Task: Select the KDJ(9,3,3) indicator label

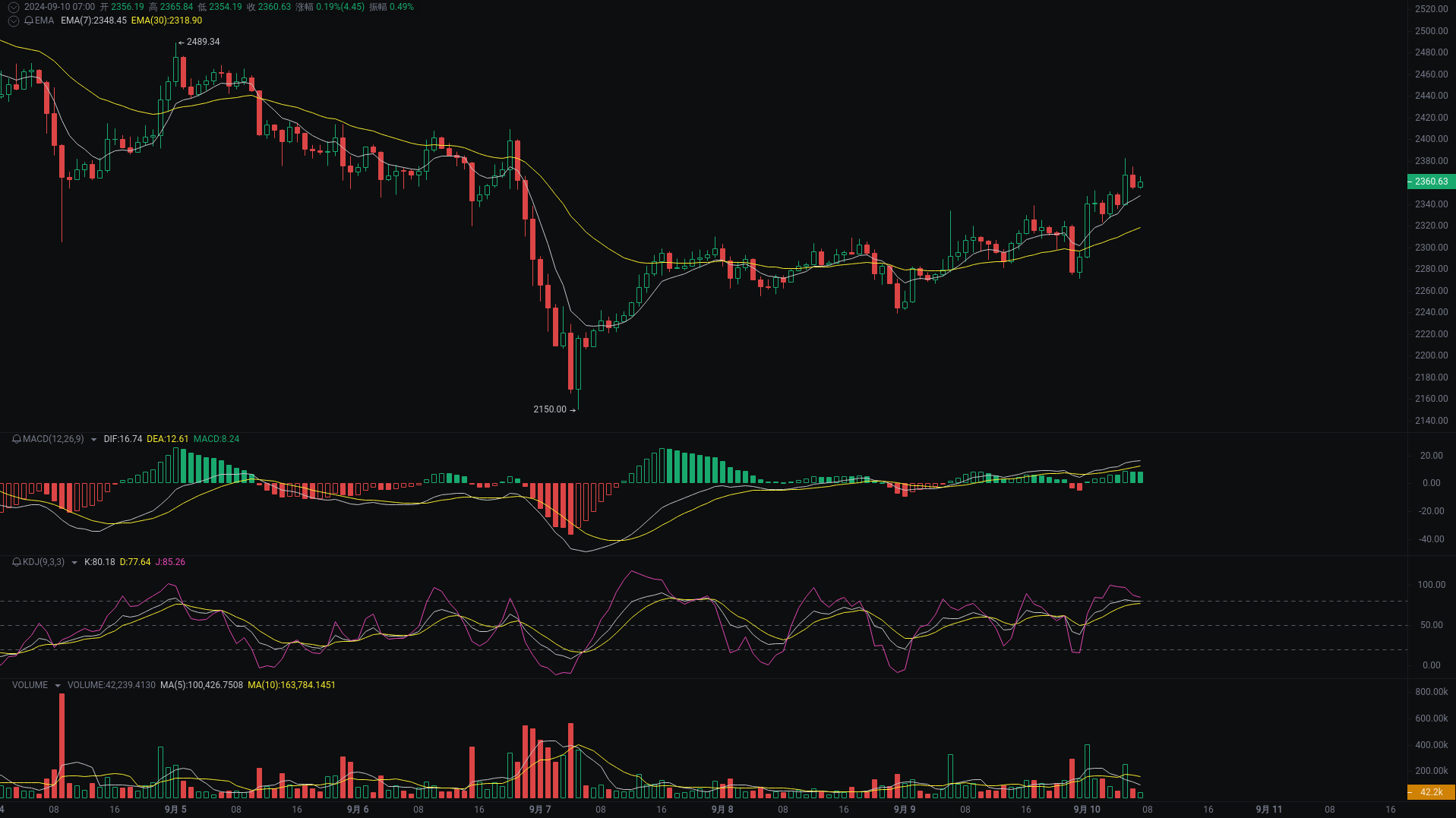Action: click(43, 562)
